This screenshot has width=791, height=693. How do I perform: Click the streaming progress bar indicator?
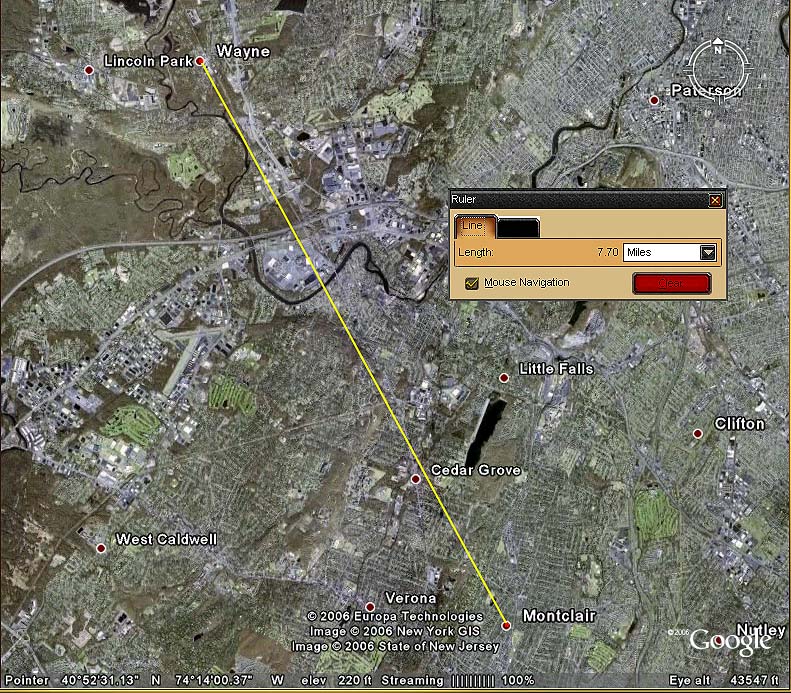(x=472, y=681)
